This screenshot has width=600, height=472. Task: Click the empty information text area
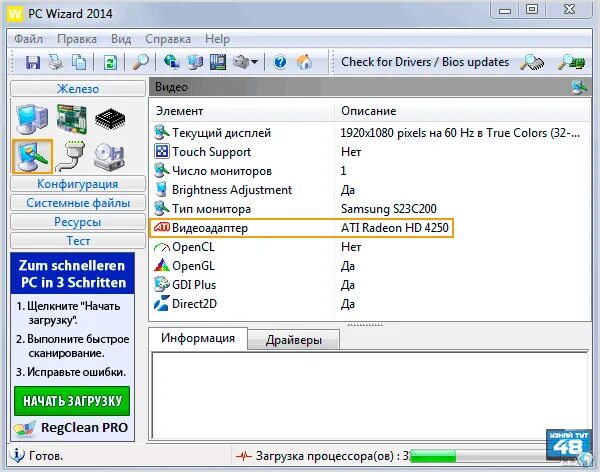point(370,396)
